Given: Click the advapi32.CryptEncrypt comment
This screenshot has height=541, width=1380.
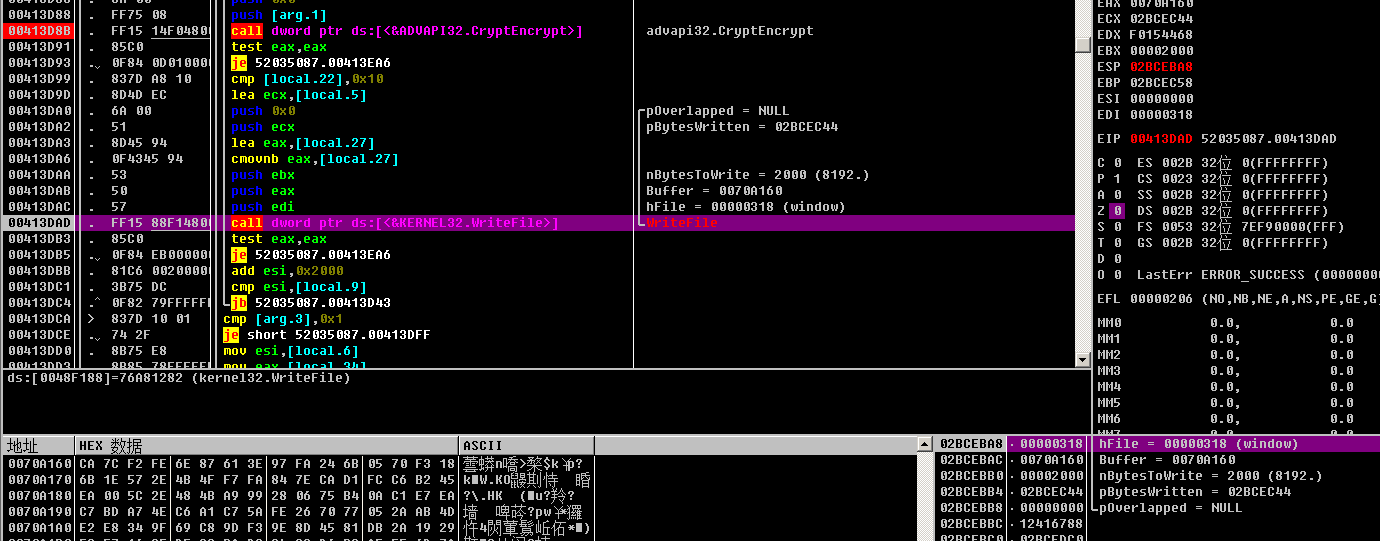Looking at the screenshot, I should (730, 31).
